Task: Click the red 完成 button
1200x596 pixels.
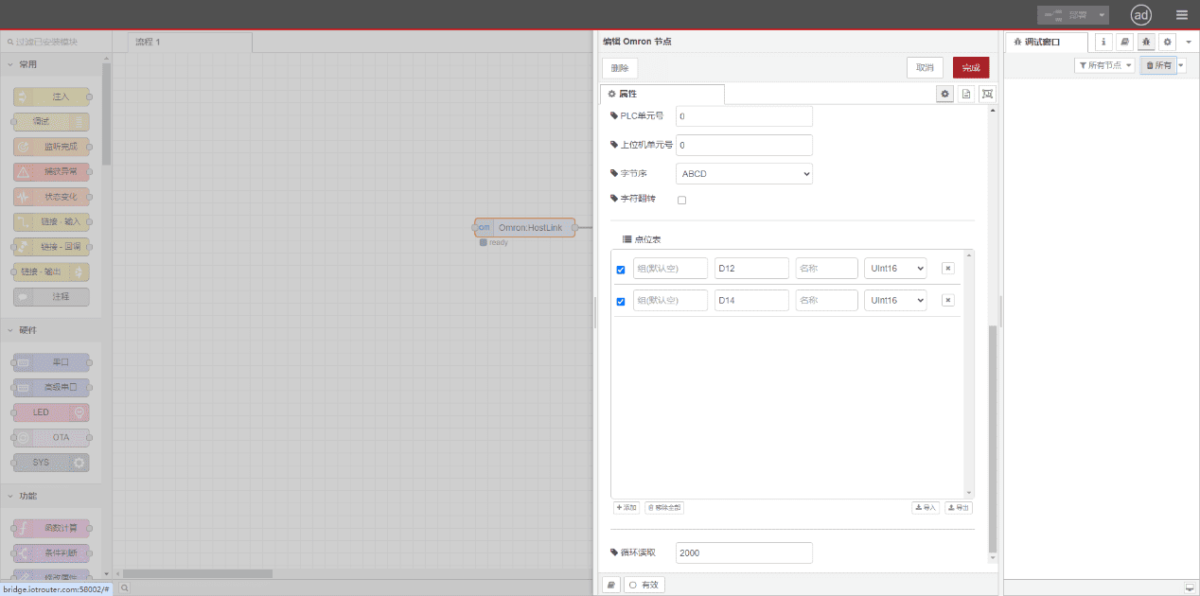Action: 969,67
